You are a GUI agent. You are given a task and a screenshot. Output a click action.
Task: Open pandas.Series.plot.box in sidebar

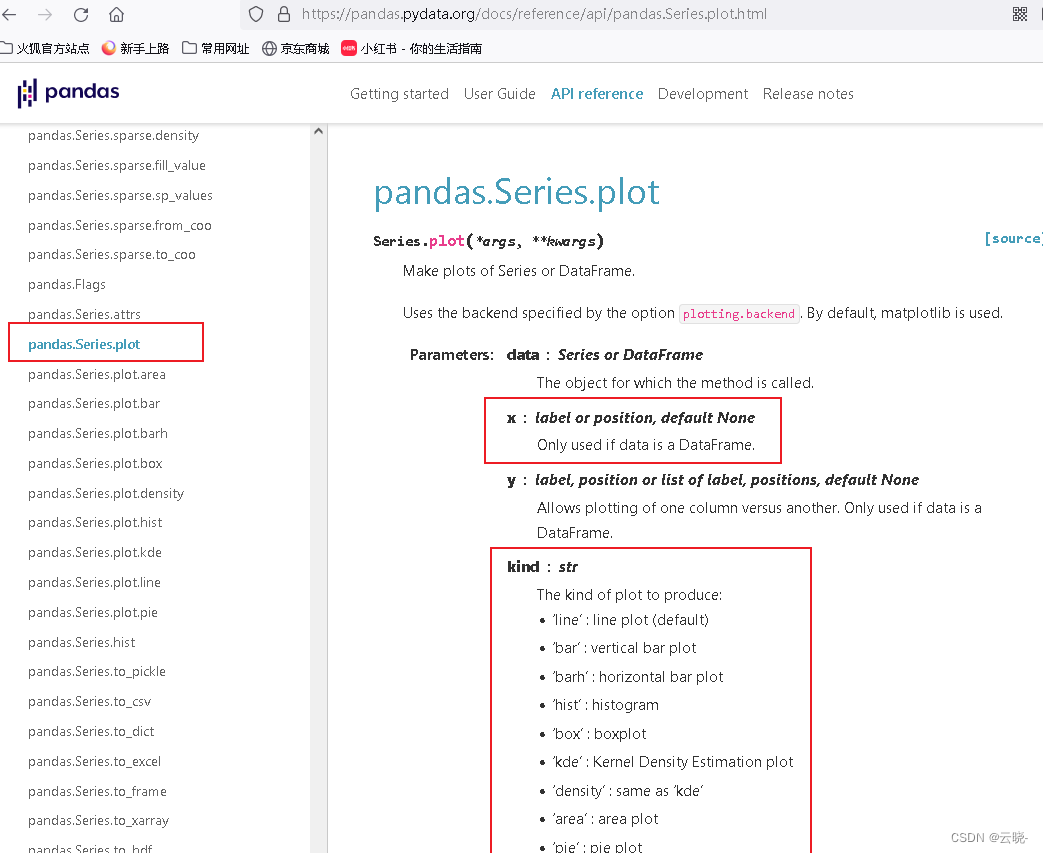[x=95, y=464]
